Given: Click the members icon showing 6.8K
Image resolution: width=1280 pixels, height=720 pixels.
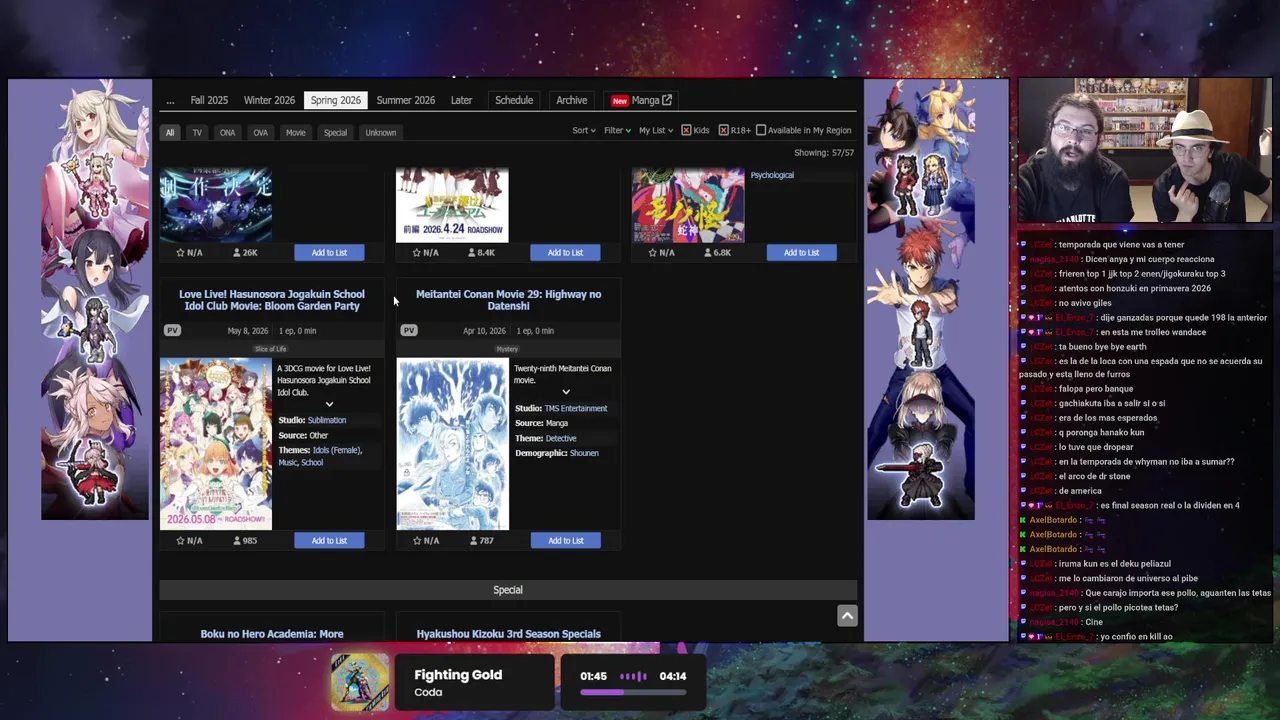Looking at the screenshot, I should tap(709, 253).
